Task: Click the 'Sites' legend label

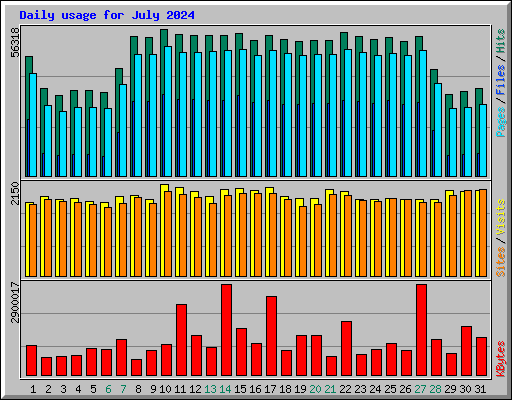Action: tap(501, 262)
